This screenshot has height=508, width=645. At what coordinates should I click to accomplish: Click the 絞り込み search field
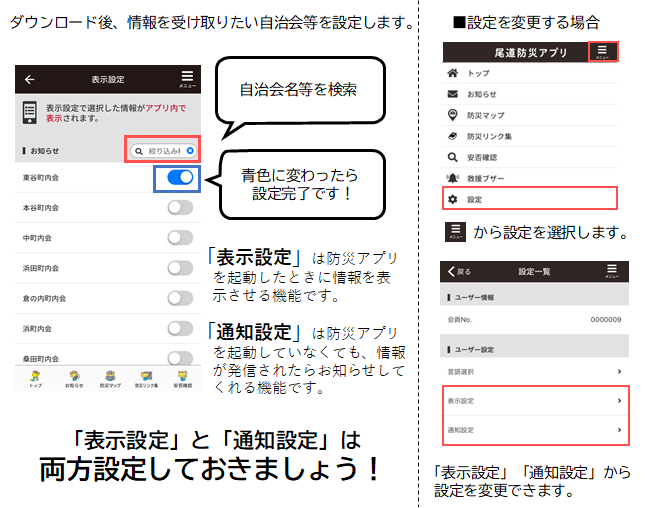163,151
